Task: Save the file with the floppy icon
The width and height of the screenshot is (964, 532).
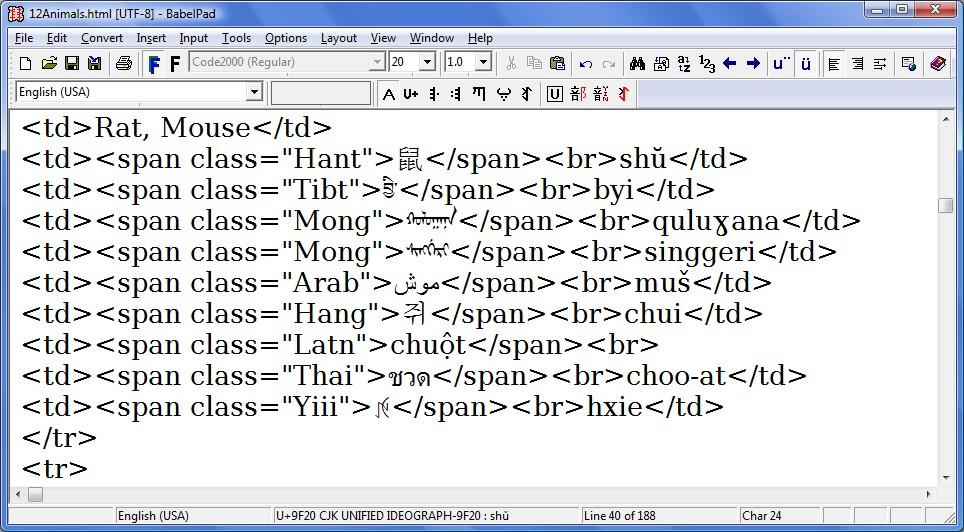Action: [72, 63]
